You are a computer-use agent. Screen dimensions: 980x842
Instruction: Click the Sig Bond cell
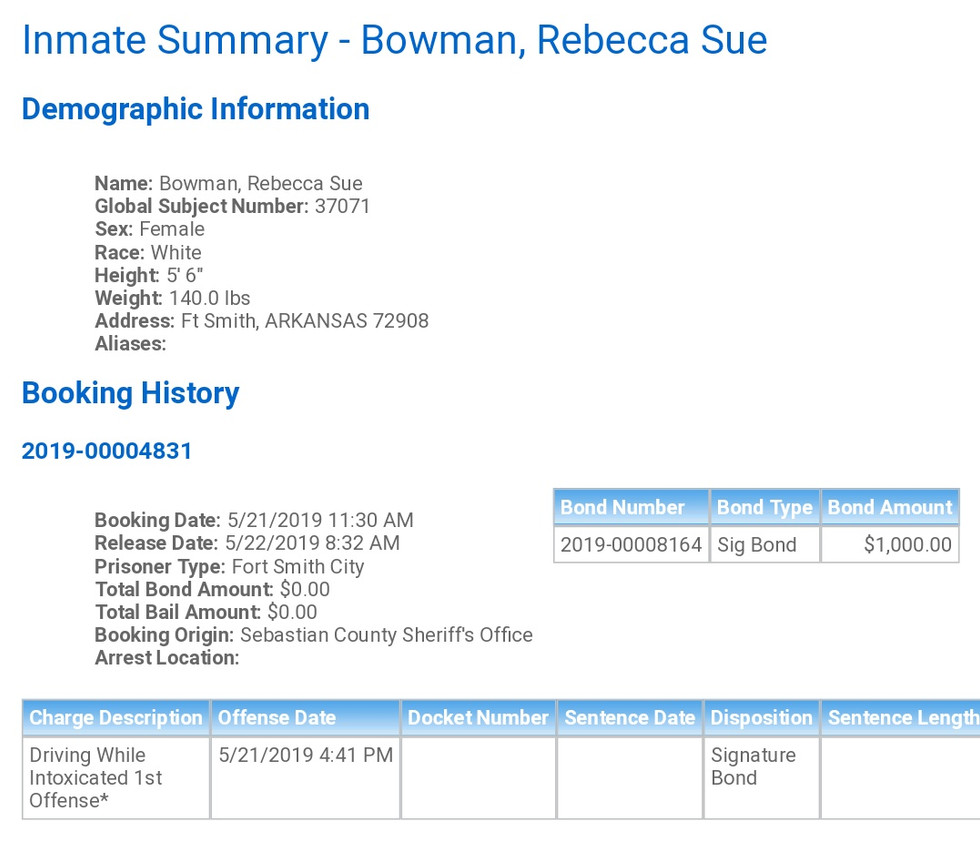[x=757, y=545]
